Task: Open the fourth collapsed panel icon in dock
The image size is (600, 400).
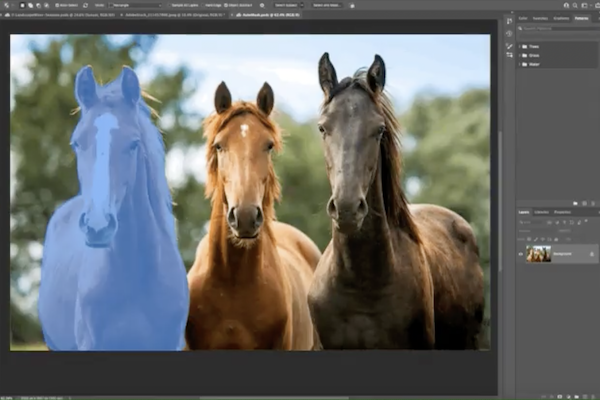Action: click(x=509, y=56)
